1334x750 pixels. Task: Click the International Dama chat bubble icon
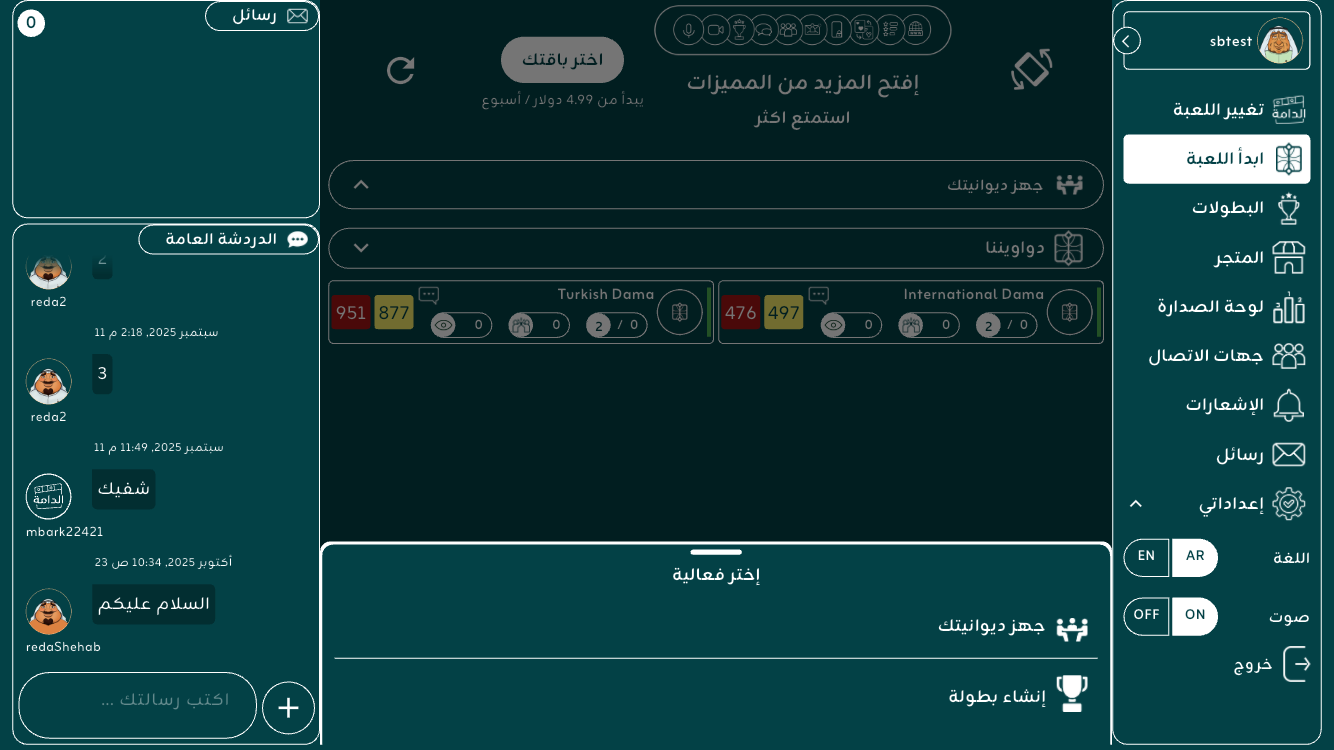(x=818, y=295)
